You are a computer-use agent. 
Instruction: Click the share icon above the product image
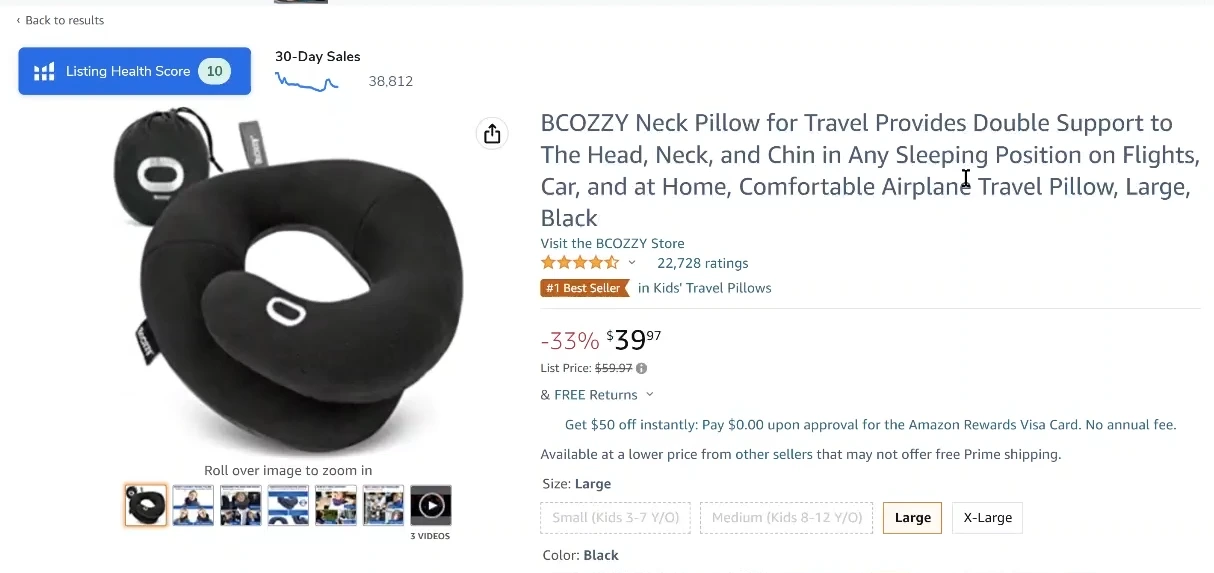pos(492,134)
